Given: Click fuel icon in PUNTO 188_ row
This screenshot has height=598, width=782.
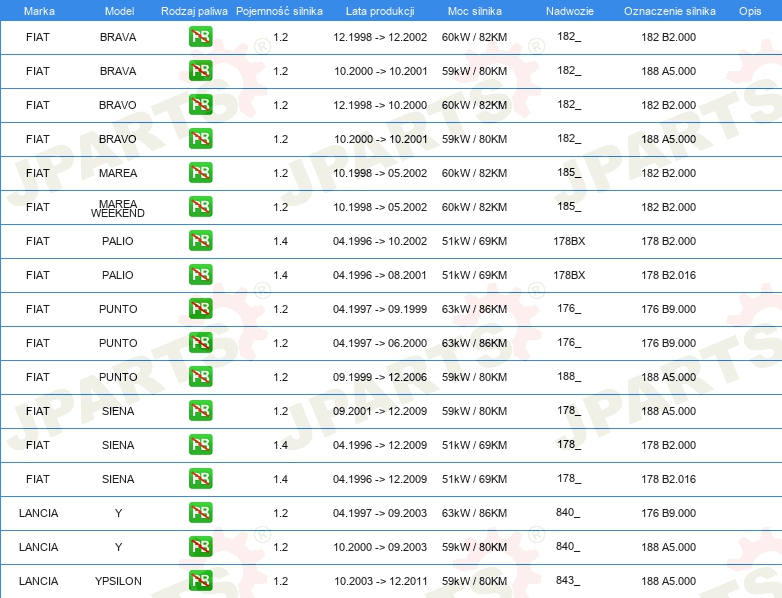Looking at the screenshot, I should (200, 377).
